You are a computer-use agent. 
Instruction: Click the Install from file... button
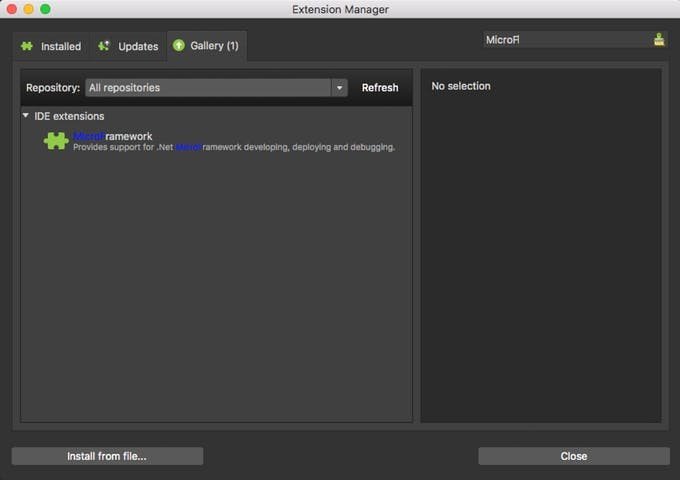click(x=107, y=456)
